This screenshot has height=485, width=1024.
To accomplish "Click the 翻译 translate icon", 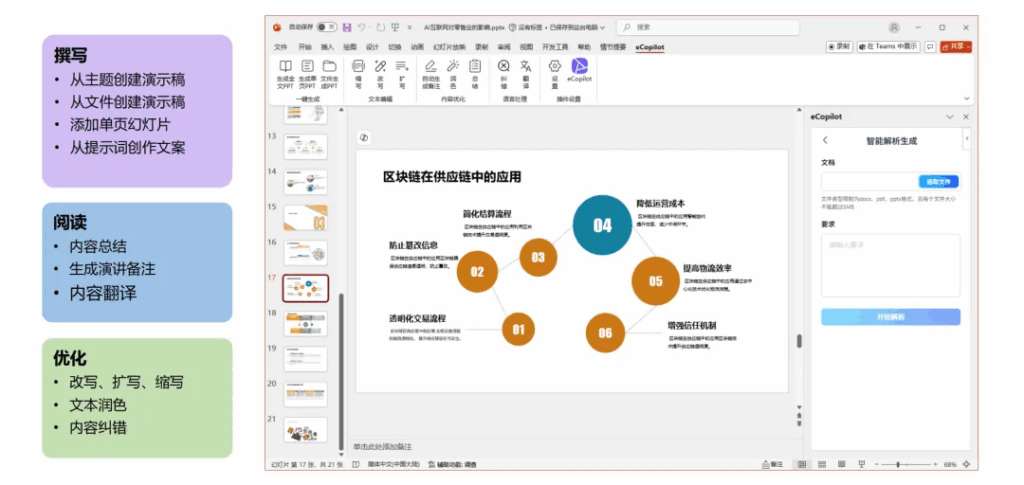I will click(526, 69).
